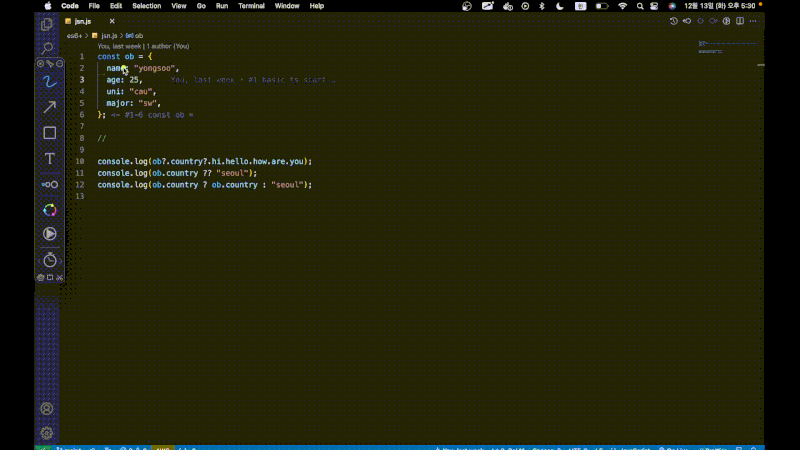Open the line thickness tool
The image size is (800, 450).
[49, 184]
